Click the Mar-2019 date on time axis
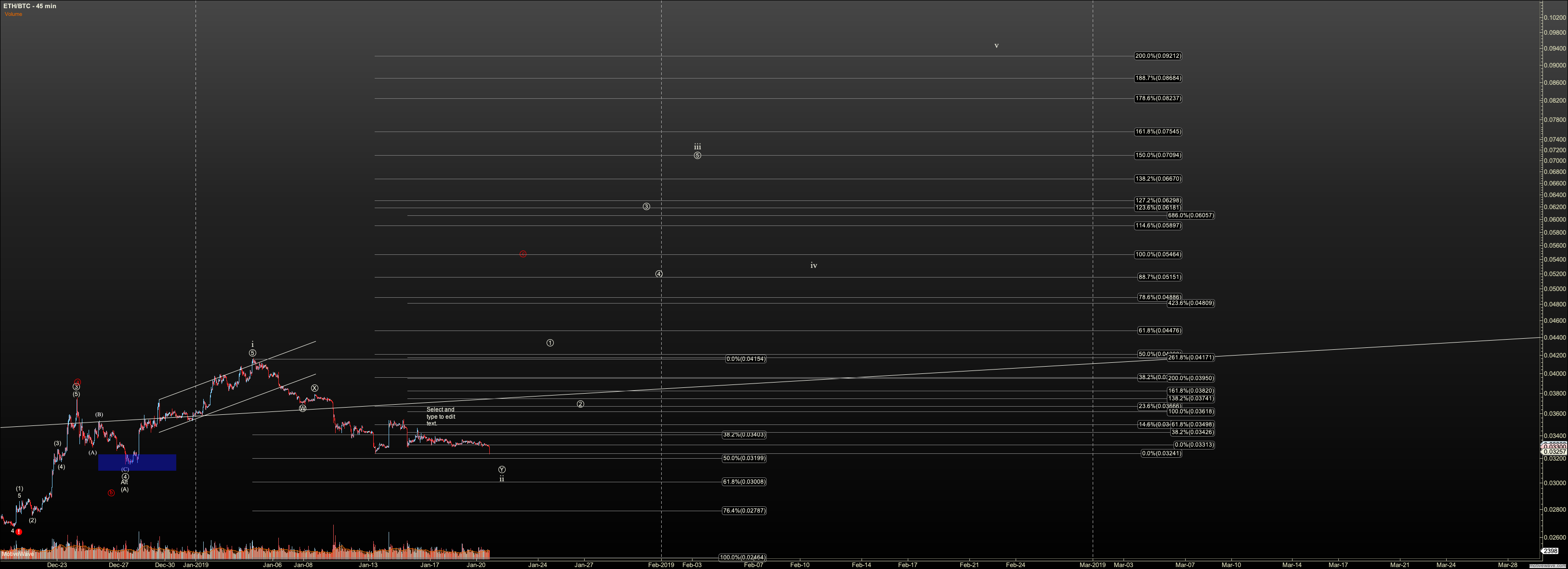1568x569 pixels. 1093,565
